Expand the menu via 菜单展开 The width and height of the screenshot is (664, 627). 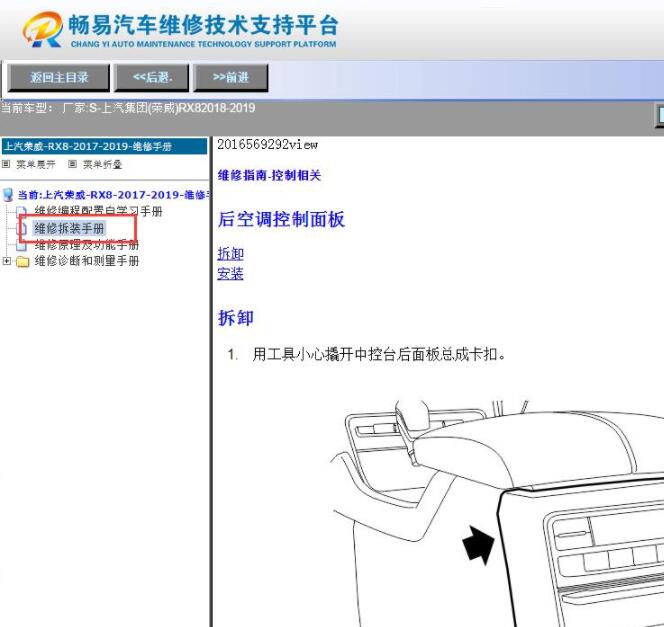click(36, 164)
